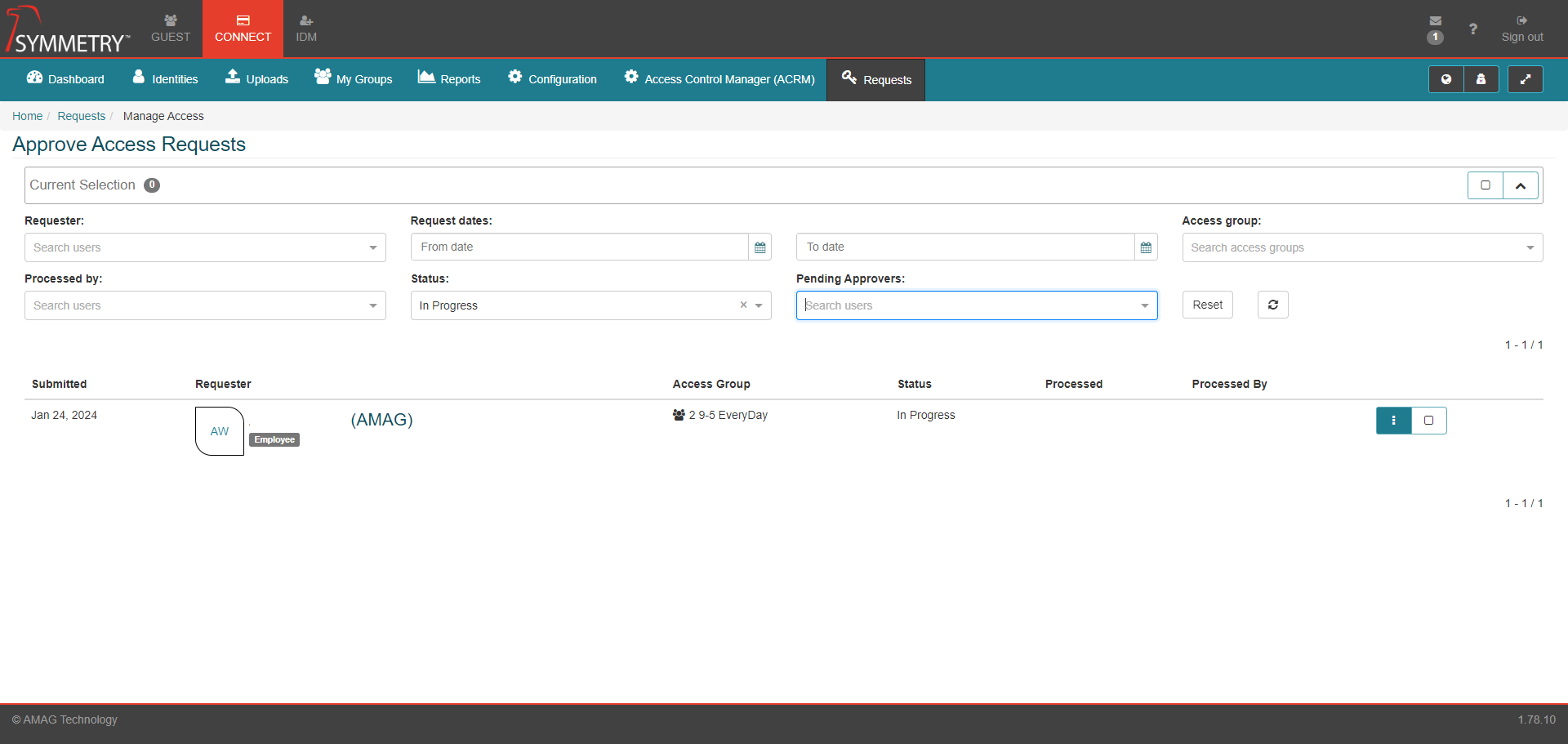Screen dimensions: 1568x744
Task: Click the Processed column header
Action: [x=1073, y=384]
